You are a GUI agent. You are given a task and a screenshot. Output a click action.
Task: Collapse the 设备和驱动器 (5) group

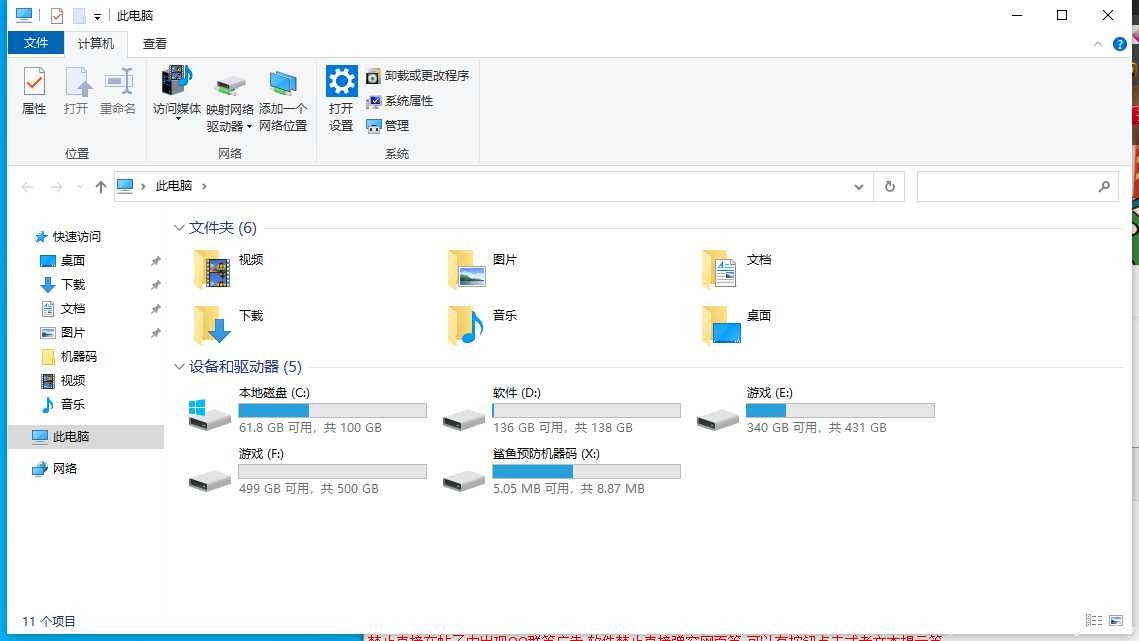(x=179, y=367)
